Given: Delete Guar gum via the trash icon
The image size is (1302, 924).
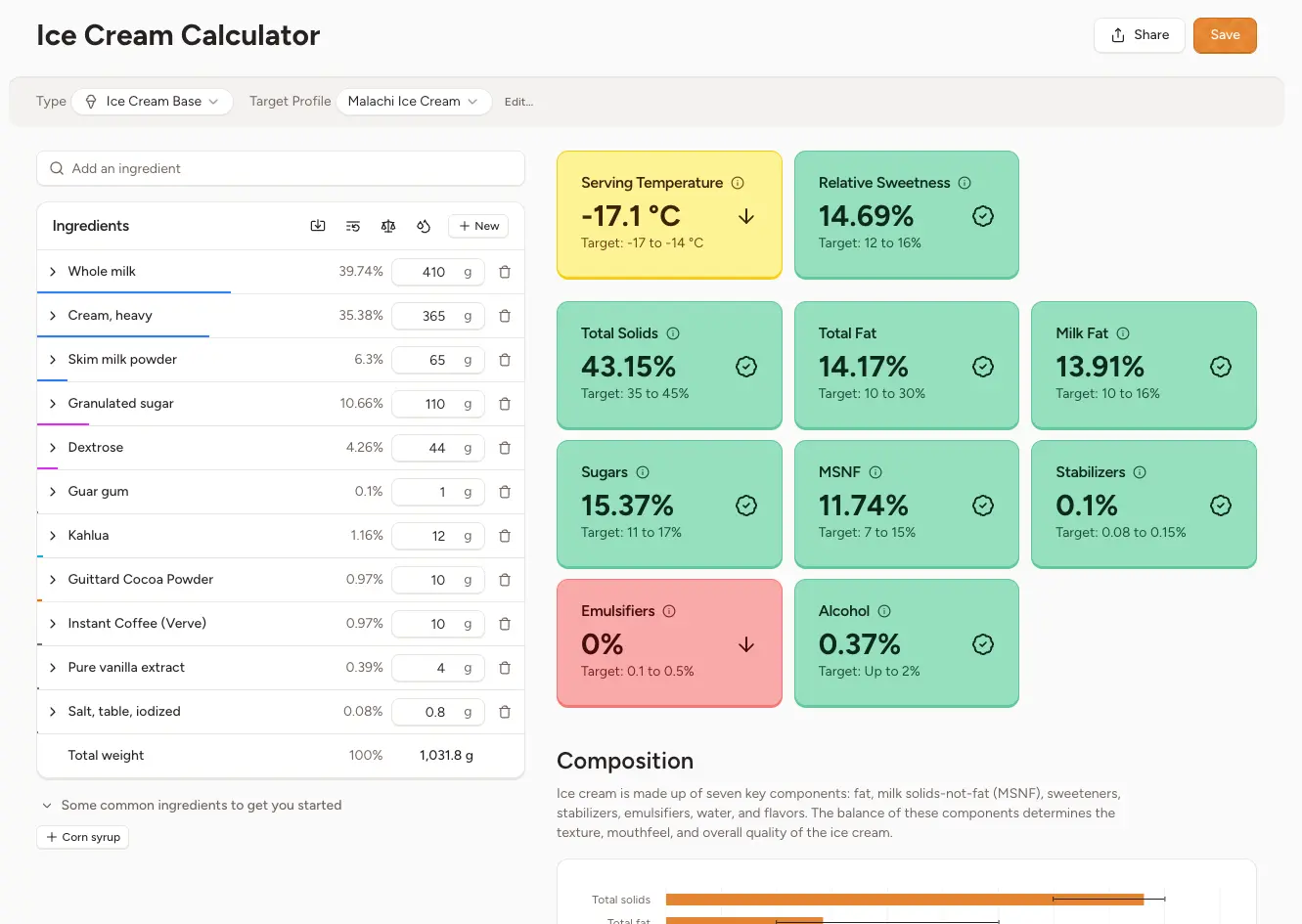Looking at the screenshot, I should pos(505,492).
